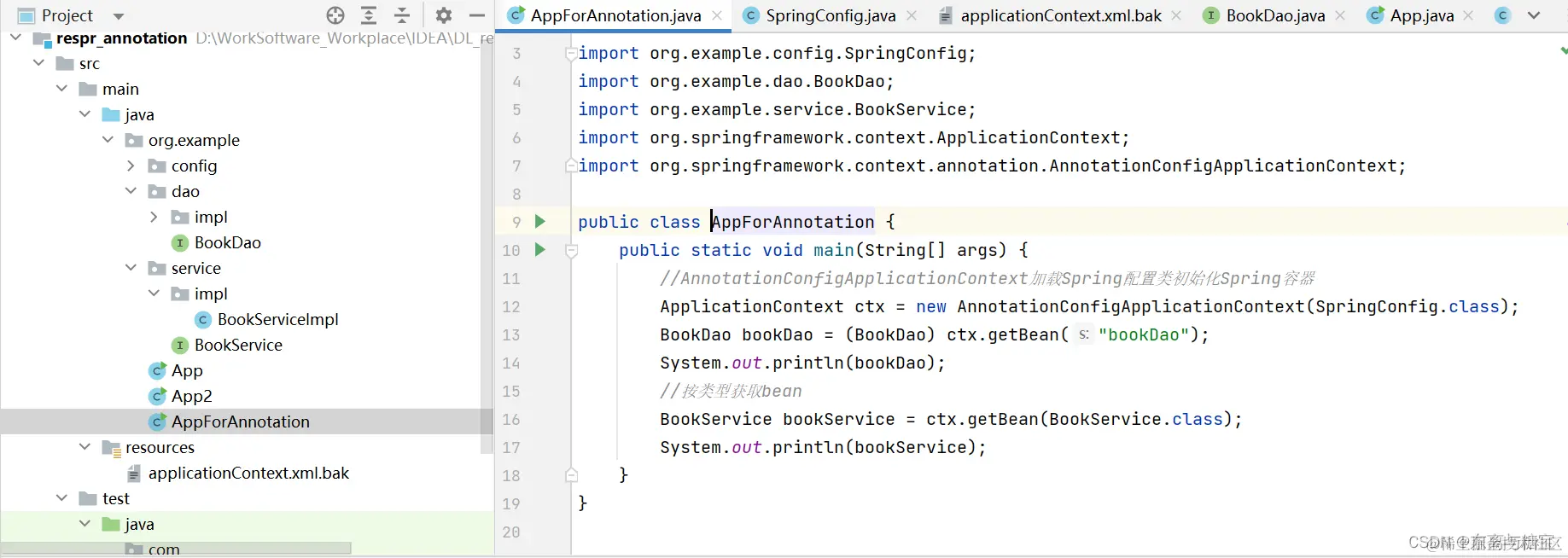
Task: Click import fold end marker at line 7
Action: pyautogui.click(x=571, y=166)
